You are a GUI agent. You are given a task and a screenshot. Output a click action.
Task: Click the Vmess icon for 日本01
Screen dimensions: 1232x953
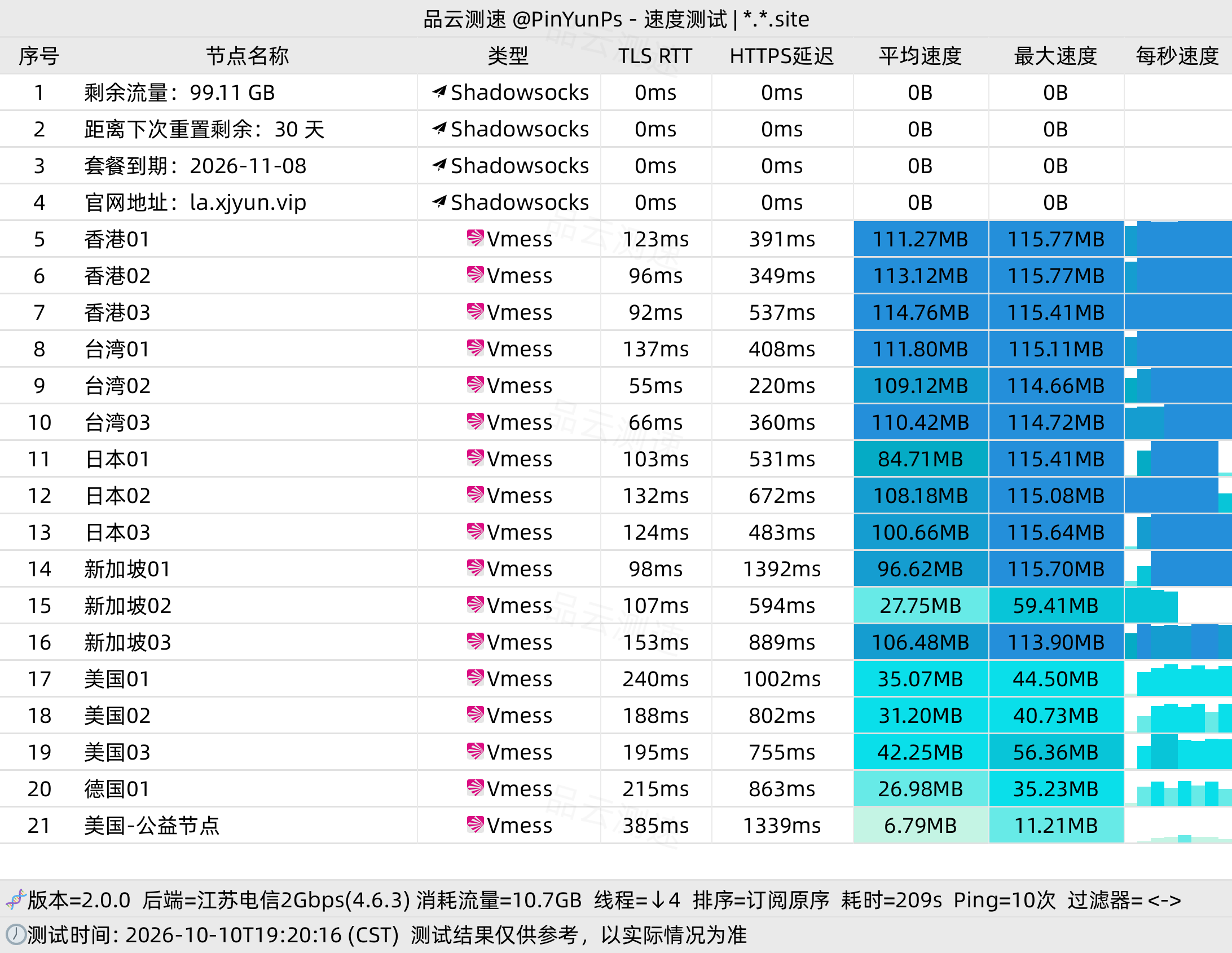tap(476, 458)
